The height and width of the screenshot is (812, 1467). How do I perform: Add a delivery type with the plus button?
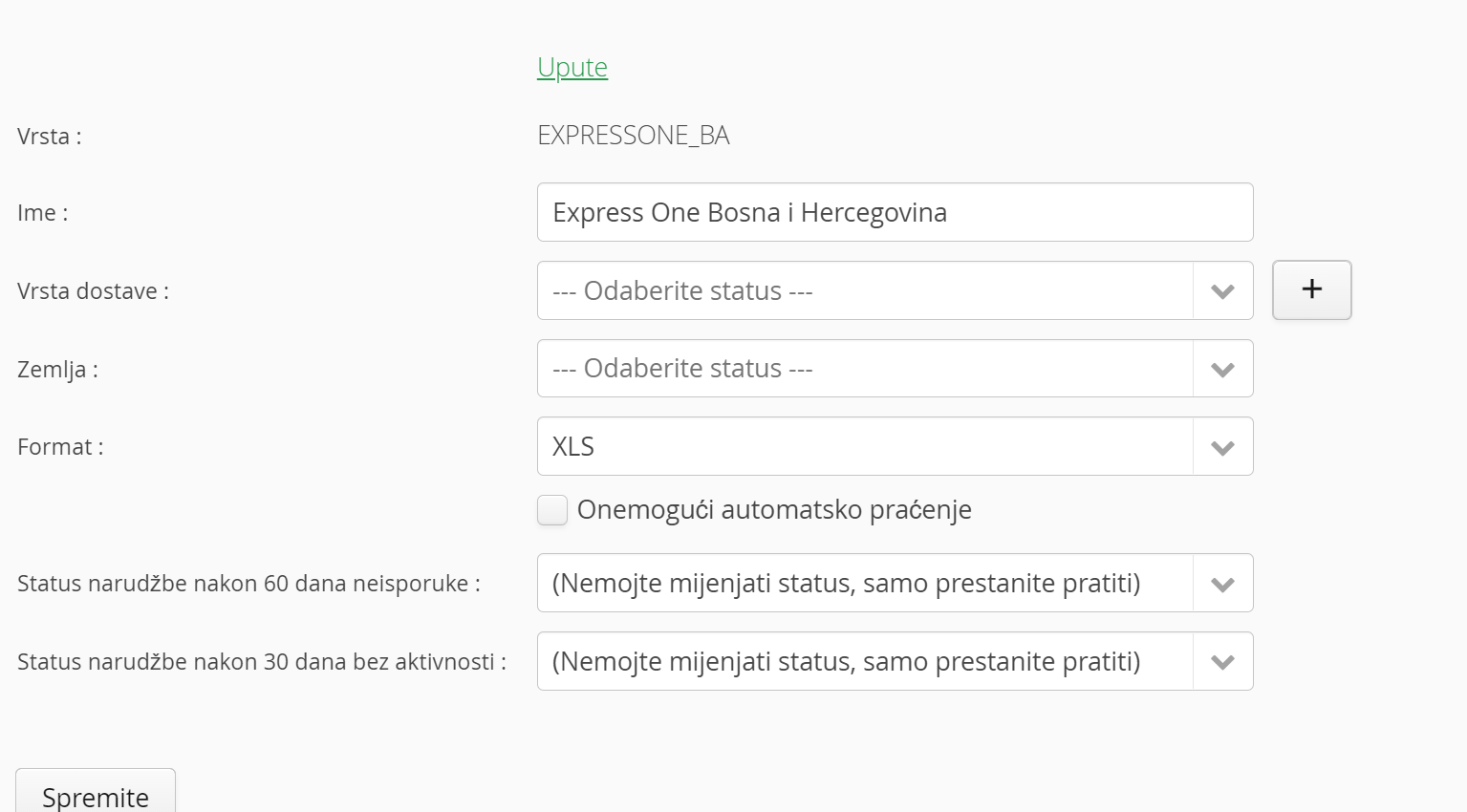point(1311,289)
